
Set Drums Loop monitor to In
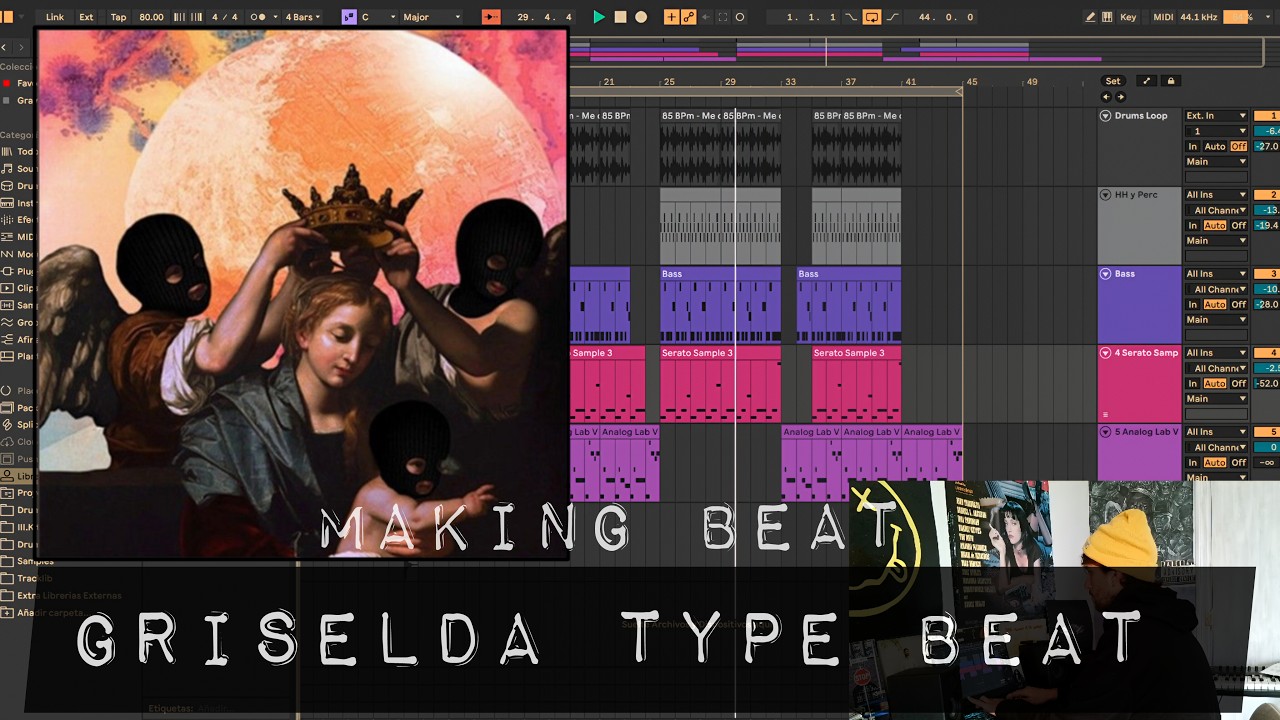pos(1192,146)
